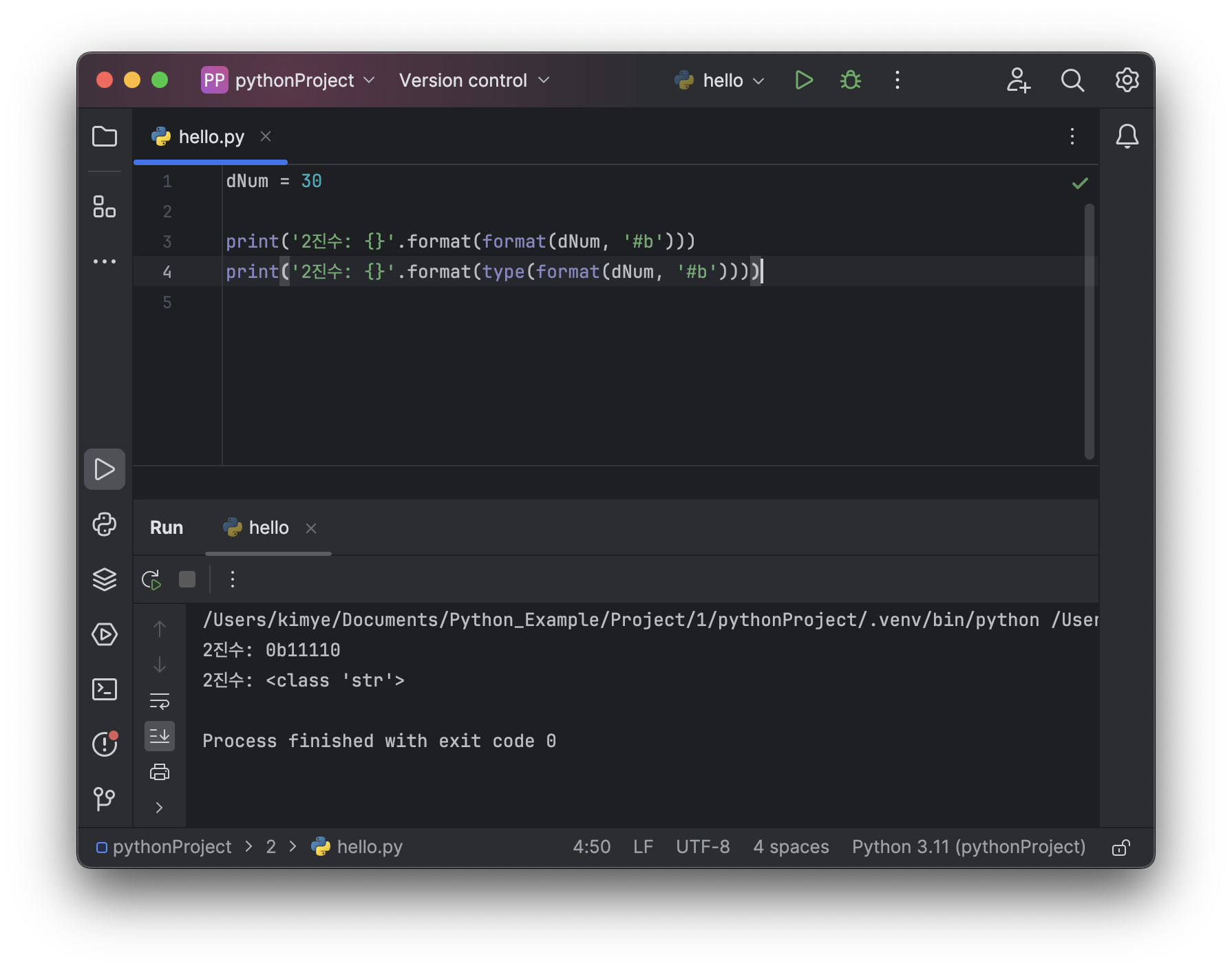Open the Project tool window folder icon

(x=105, y=136)
